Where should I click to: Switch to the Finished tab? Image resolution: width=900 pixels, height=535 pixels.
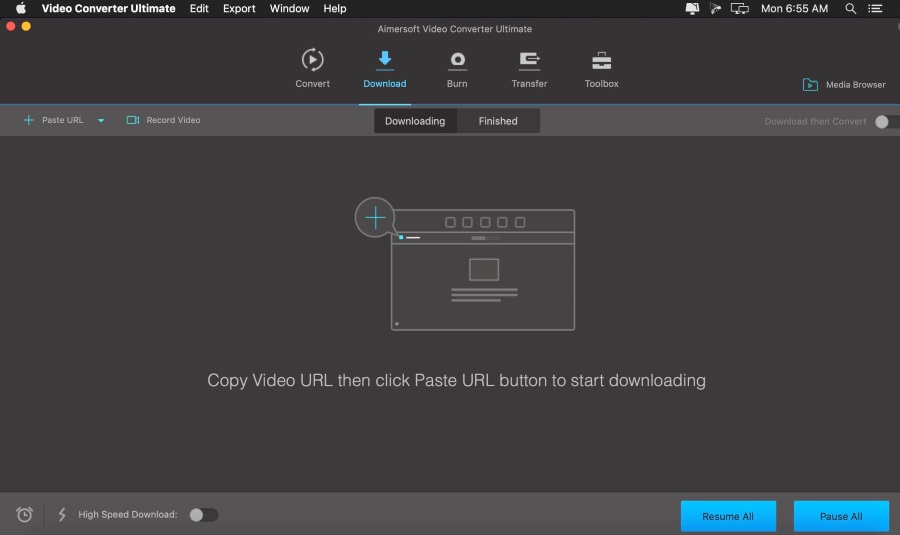(x=498, y=121)
